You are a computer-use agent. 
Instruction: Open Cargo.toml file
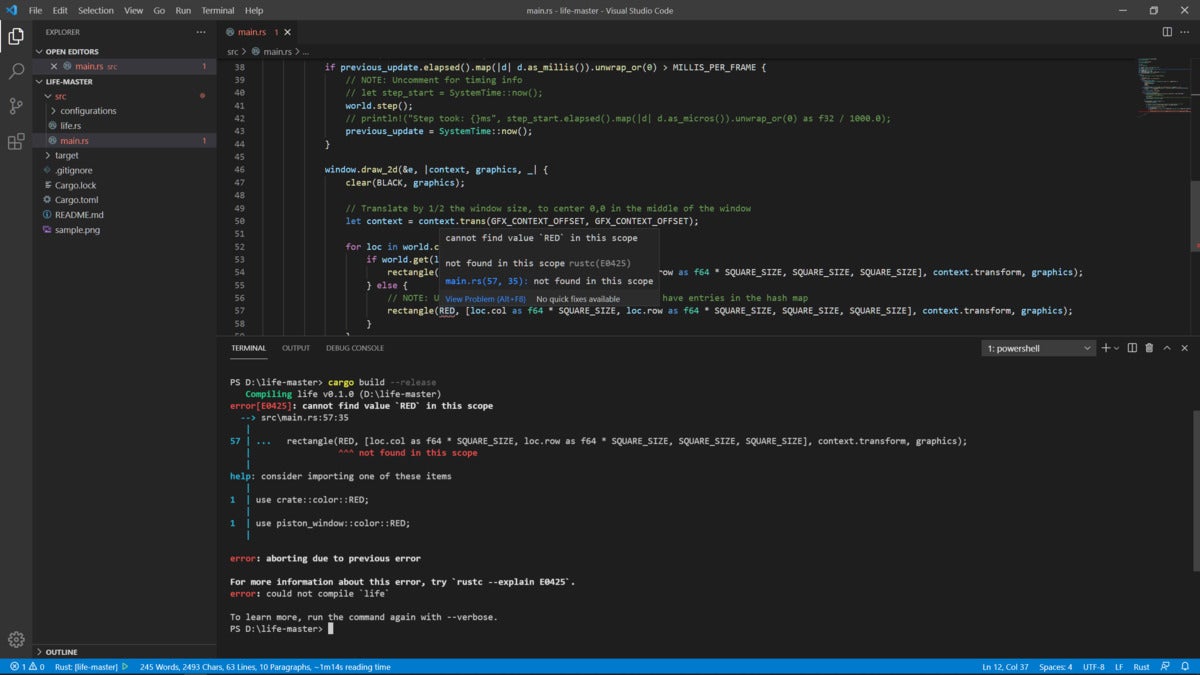124,200
